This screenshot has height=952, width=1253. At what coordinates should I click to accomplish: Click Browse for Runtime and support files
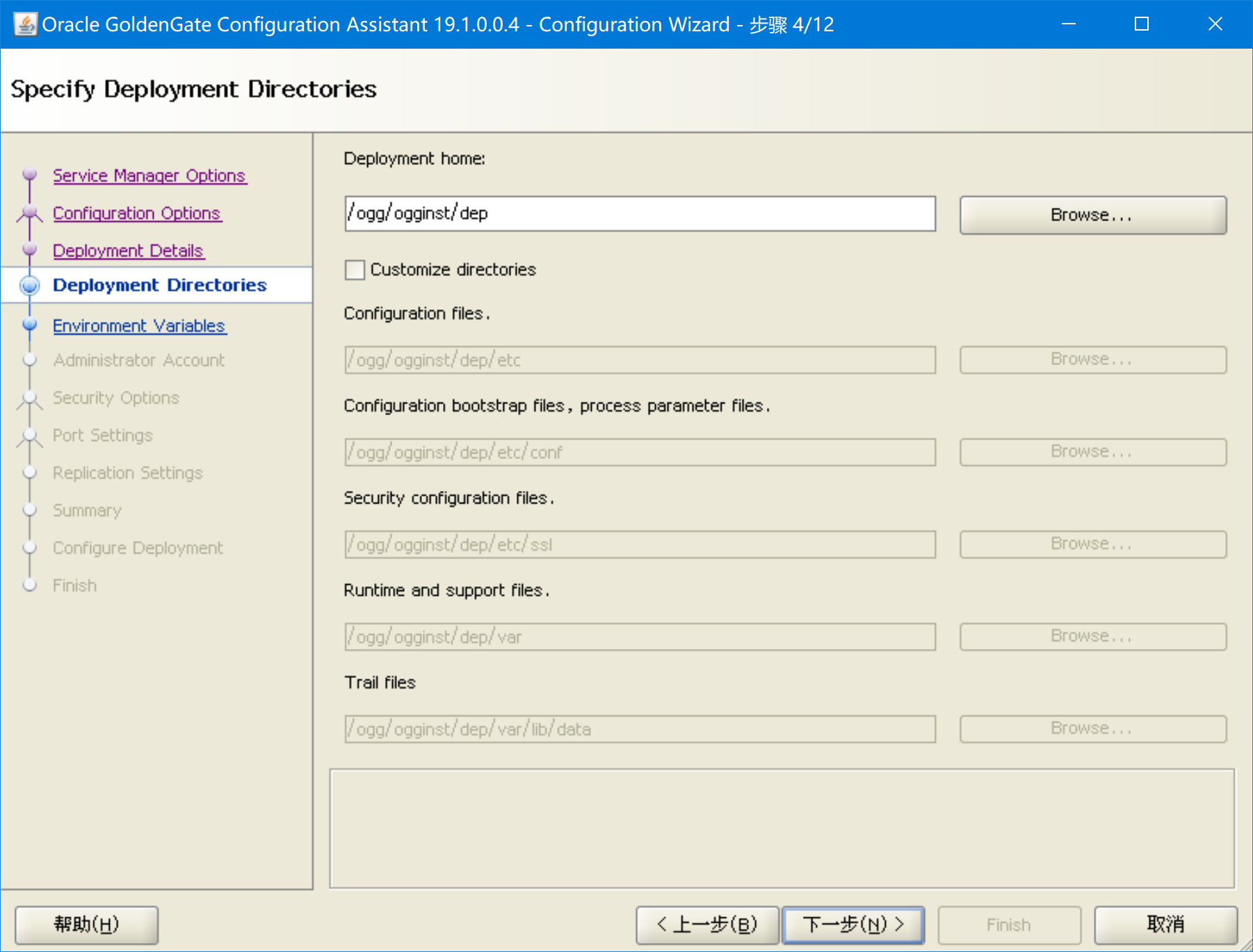pos(1092,636)
